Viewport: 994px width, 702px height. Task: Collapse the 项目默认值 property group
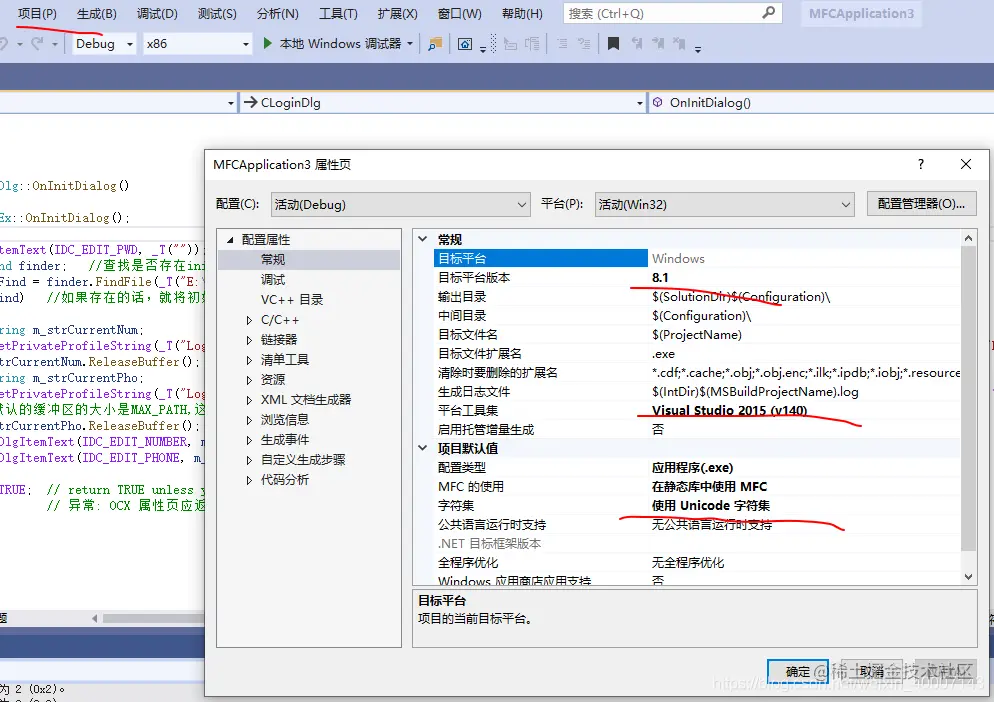point(423,448)
